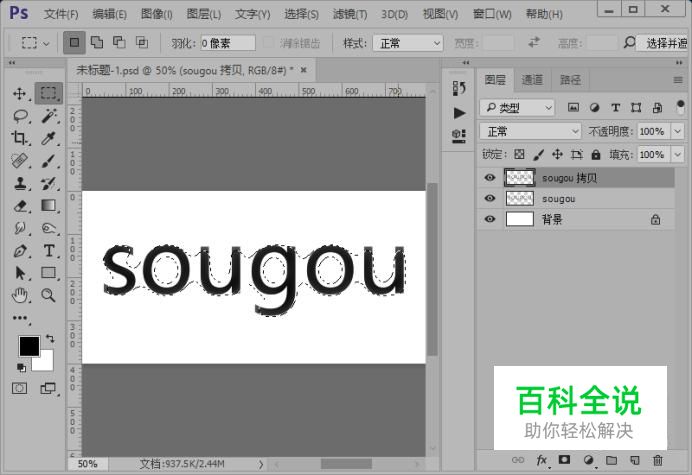This screenshot has height=475, width=692.
Task: Click the 选择并遮住 button
Action: coord(664,43)
